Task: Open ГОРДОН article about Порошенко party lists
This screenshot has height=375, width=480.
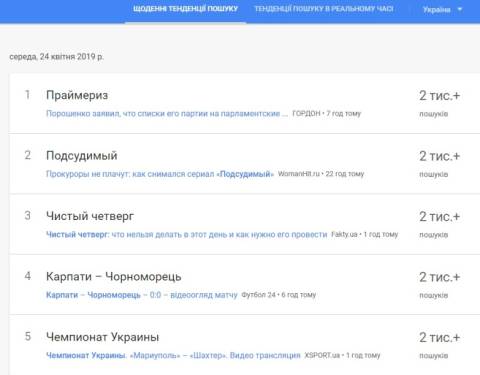Action: pos(167,114)
